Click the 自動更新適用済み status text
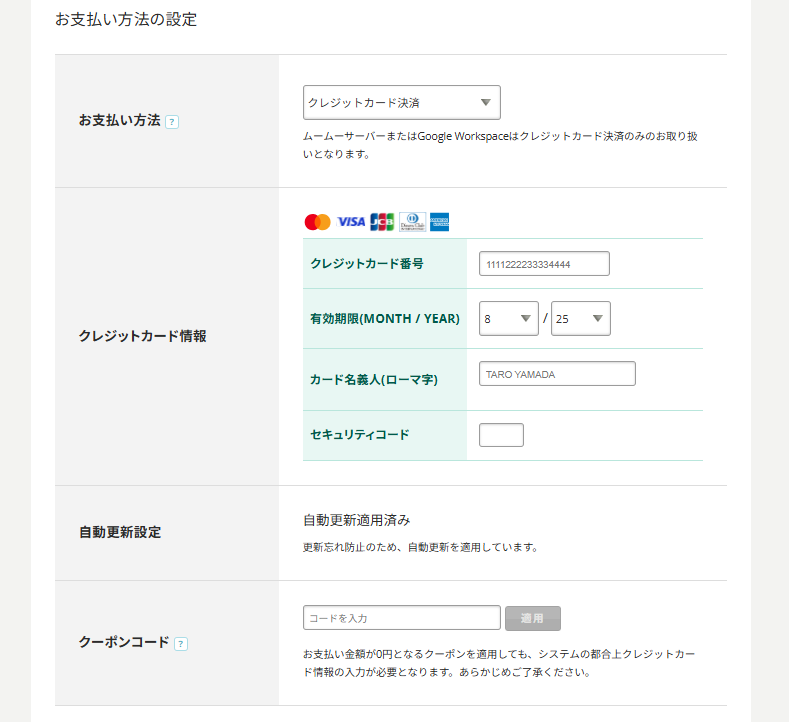The width and height of the screenshot is (789, 722). click(x=356, y=520)
